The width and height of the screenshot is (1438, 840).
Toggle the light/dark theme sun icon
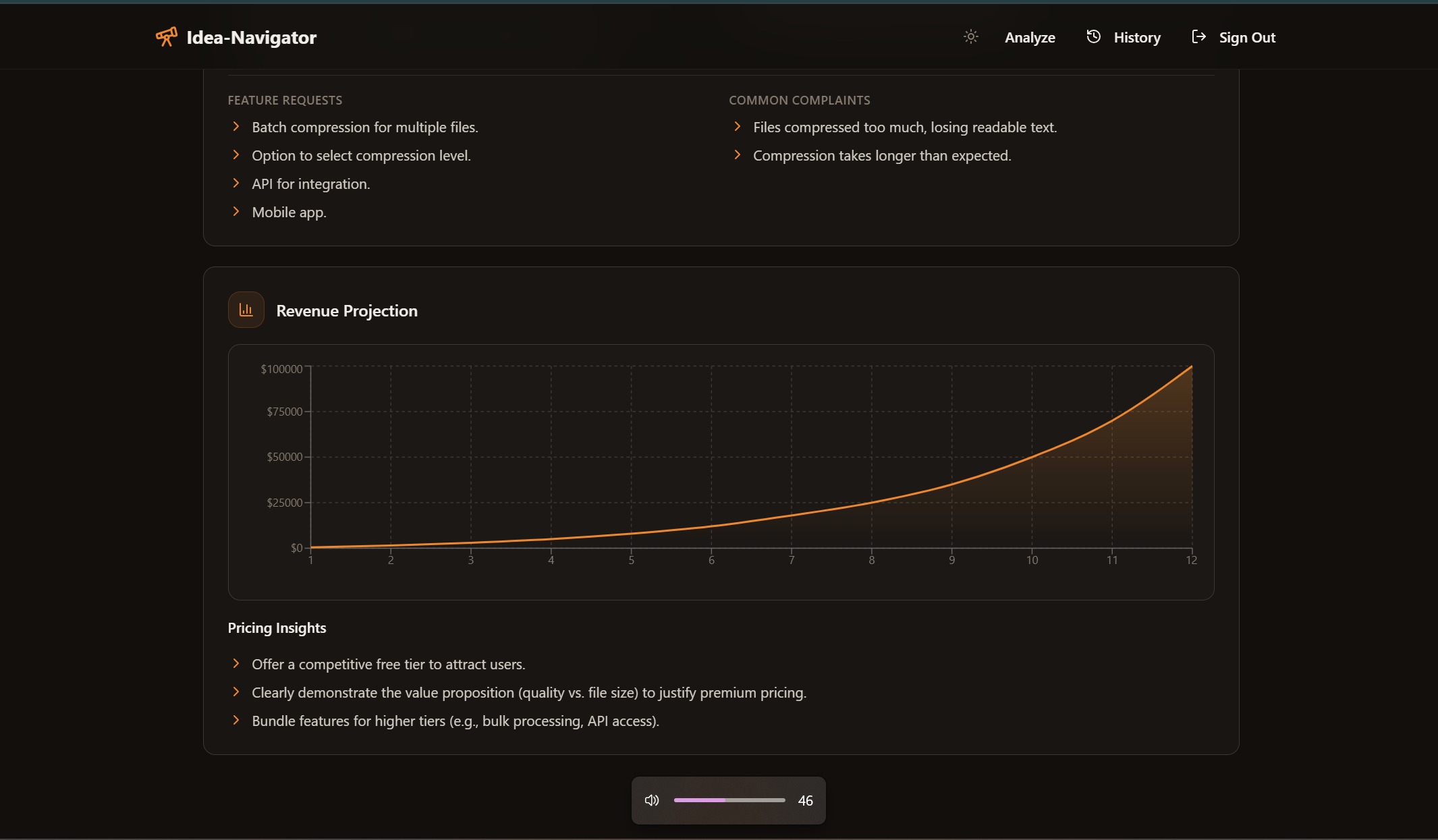coord(970,36)
